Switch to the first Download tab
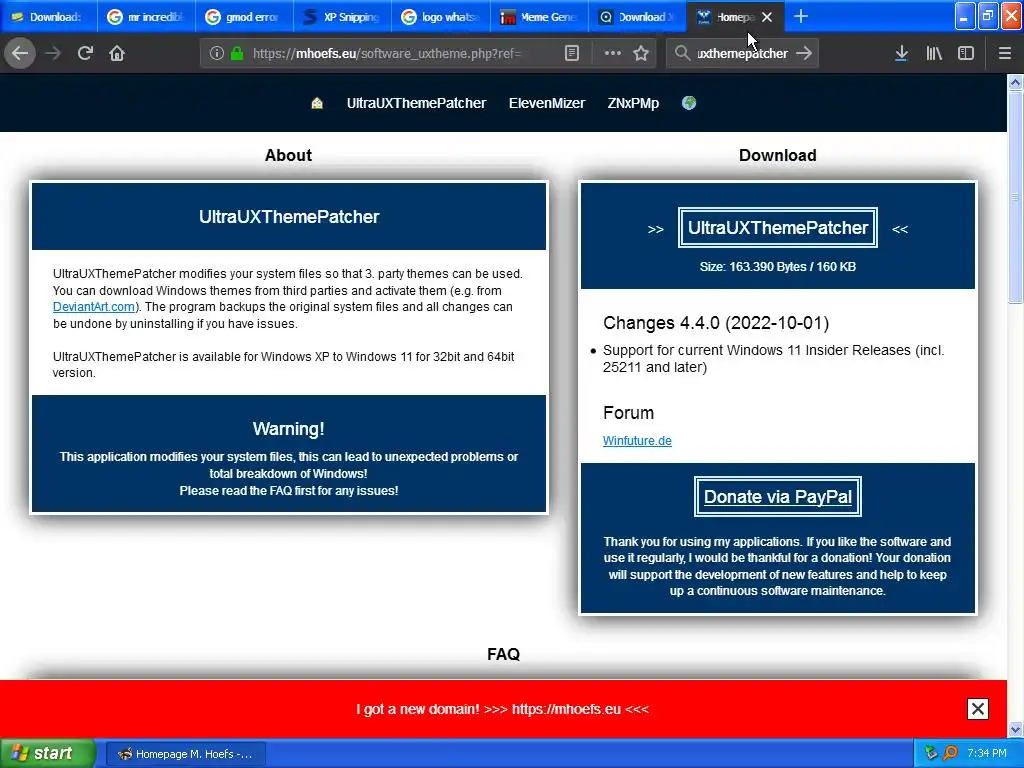Image resolution: width=1024 pixels, height=768 pixels. (48, 17)
